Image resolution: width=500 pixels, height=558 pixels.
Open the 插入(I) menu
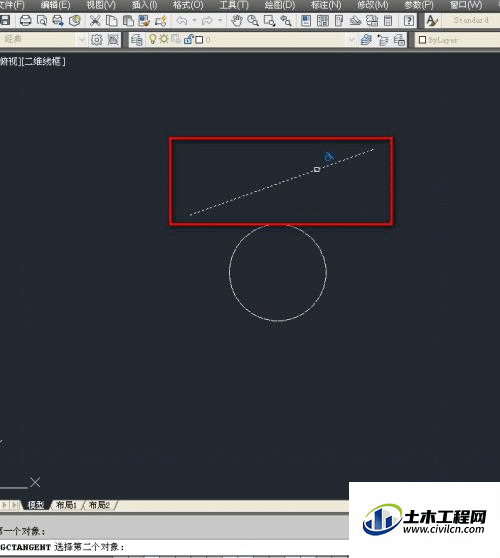[144, 5]
